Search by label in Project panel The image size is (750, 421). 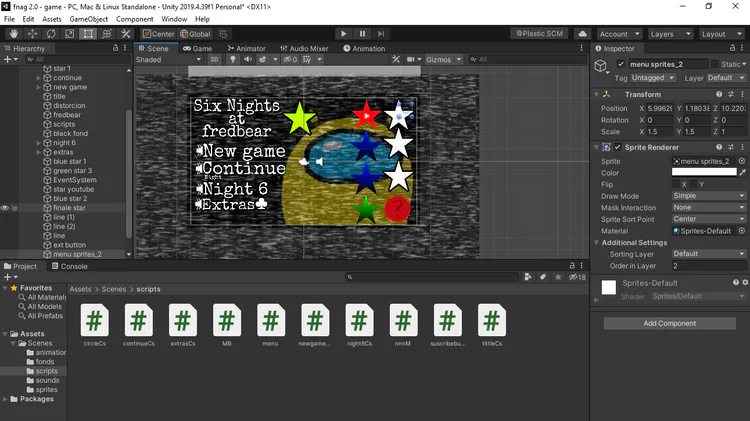tap(543, 277)
